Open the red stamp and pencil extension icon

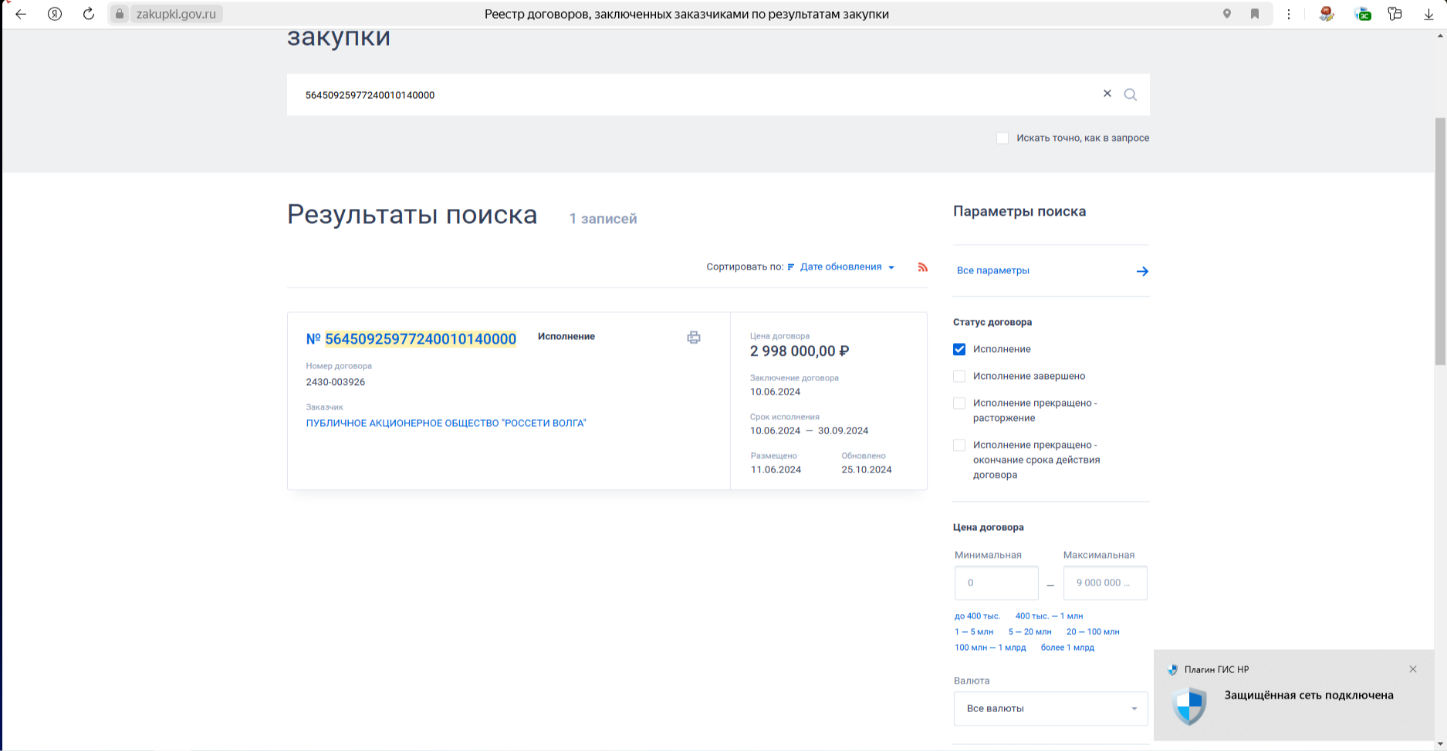pos(1326,14)
